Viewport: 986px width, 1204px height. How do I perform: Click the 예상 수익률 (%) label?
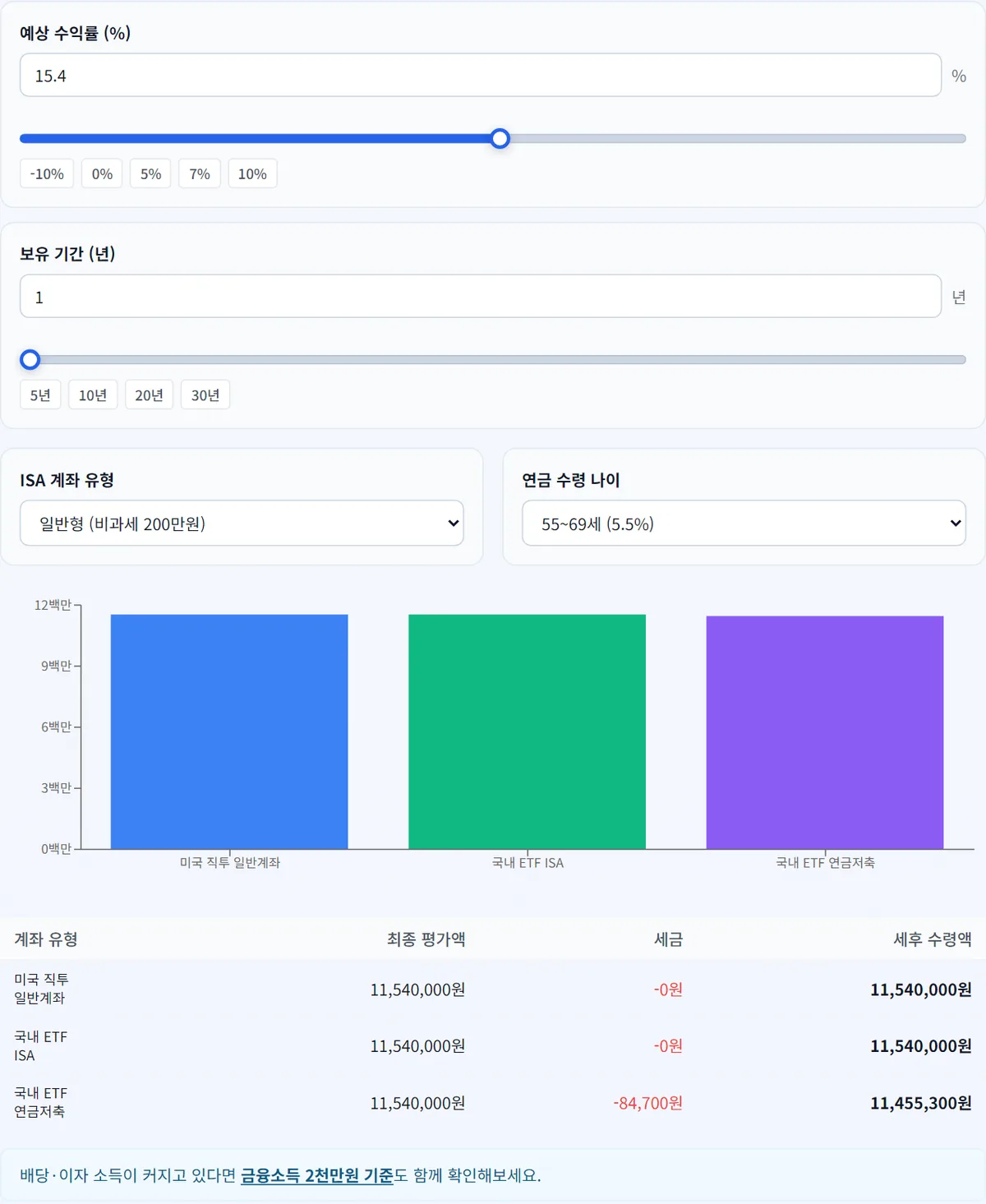point(76,33)
